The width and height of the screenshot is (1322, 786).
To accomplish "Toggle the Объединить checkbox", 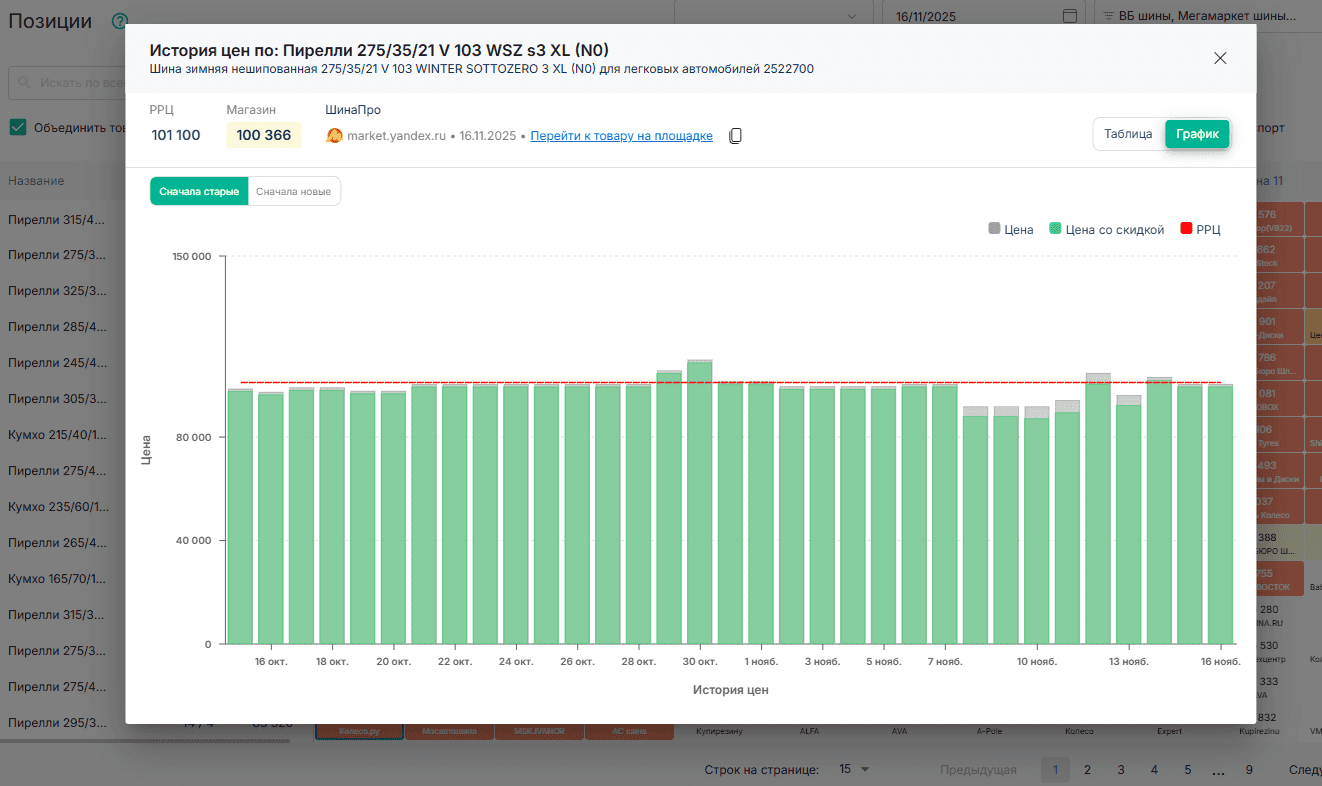I will [x=18, y=127].
